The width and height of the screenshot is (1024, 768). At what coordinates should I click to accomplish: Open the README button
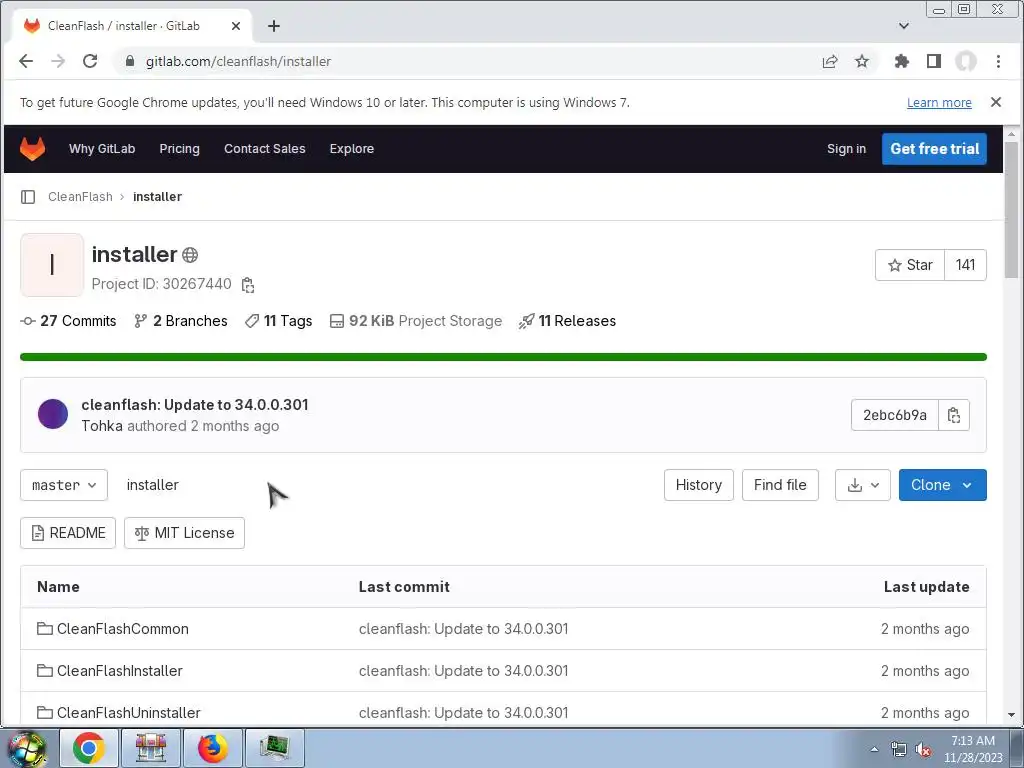[x=68, y=533]
